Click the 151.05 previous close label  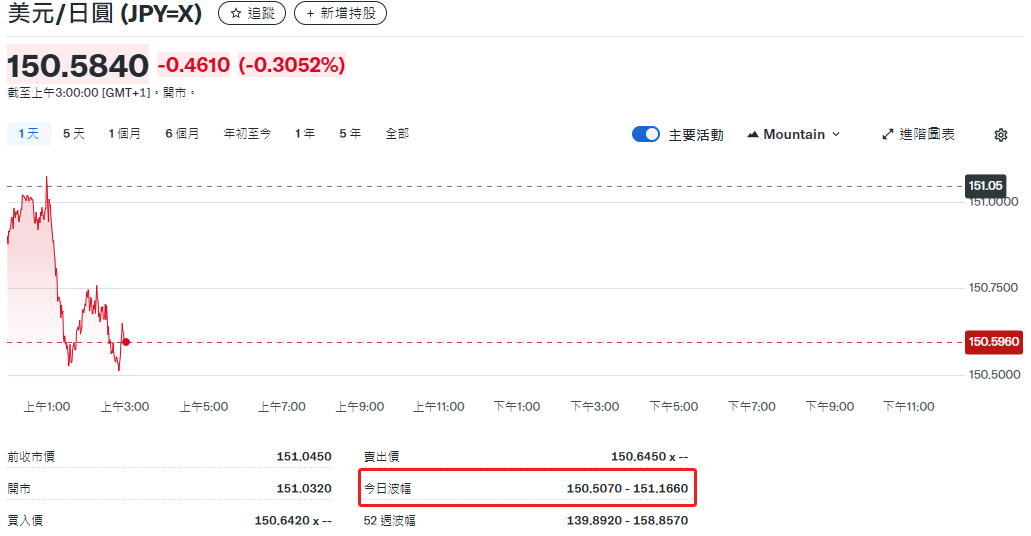point(985,186)
